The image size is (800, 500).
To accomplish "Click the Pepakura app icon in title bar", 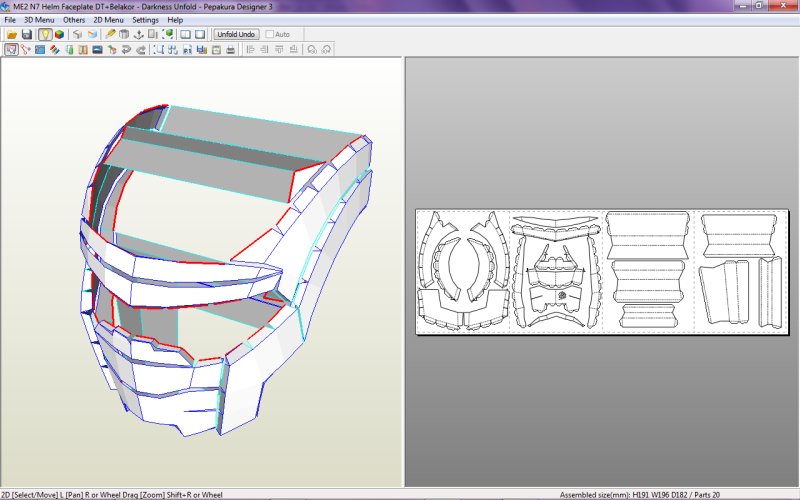I will click(5, 7).
